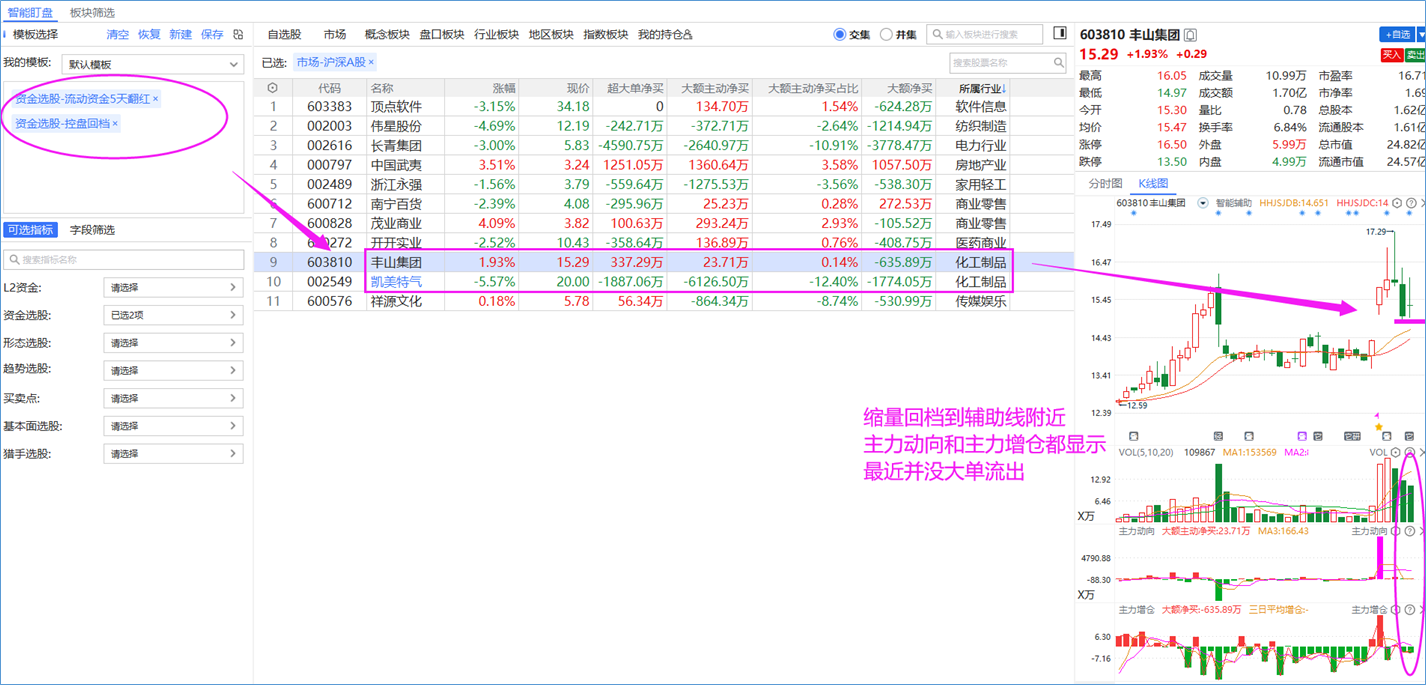Open 概念板块 tab

click(387, 35)
